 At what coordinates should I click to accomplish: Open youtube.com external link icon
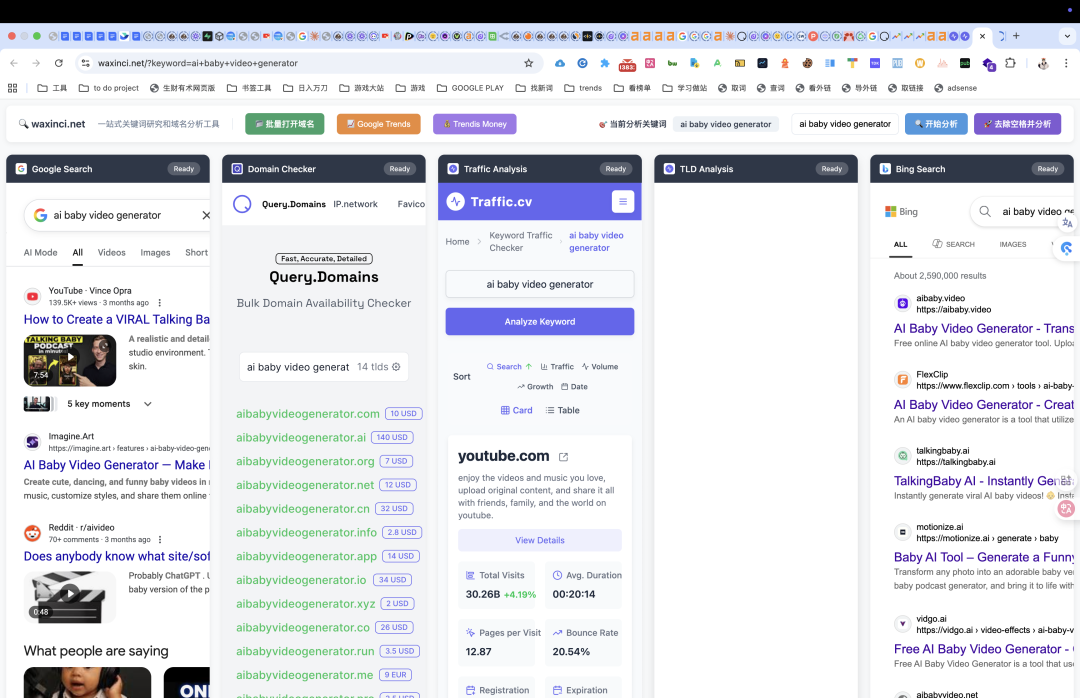click(563, 457)
